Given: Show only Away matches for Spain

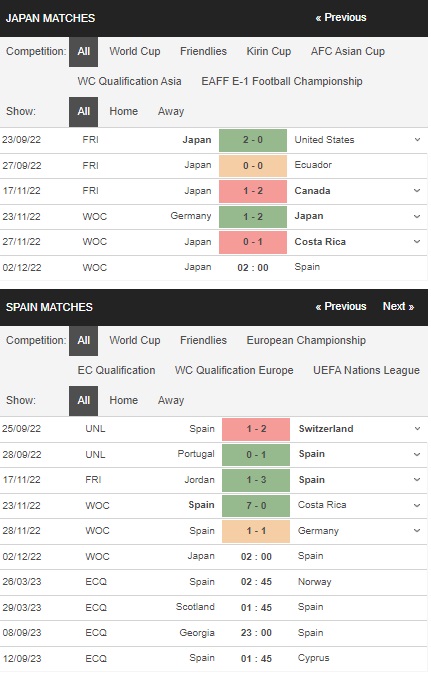Looking at the screenshot, I should [171, 400].
